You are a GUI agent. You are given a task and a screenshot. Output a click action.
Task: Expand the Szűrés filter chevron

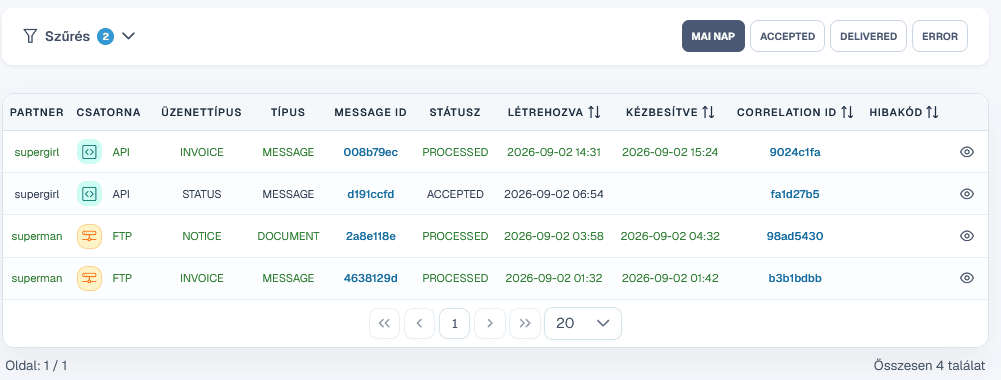coord(128,36)
